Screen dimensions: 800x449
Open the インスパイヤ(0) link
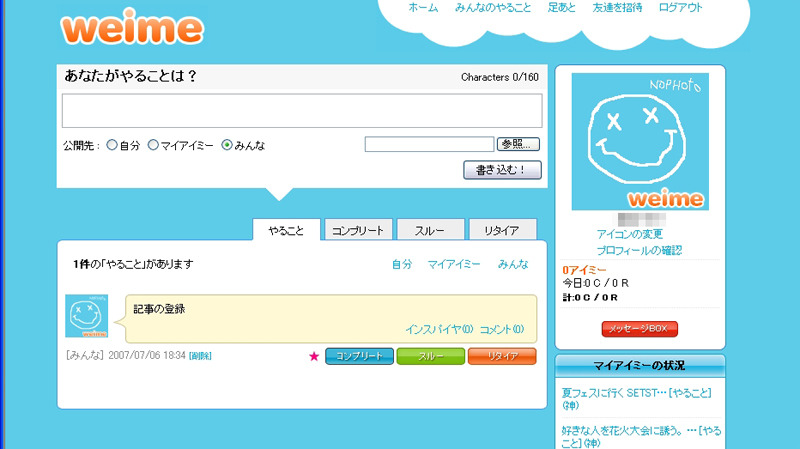(439, 329)
